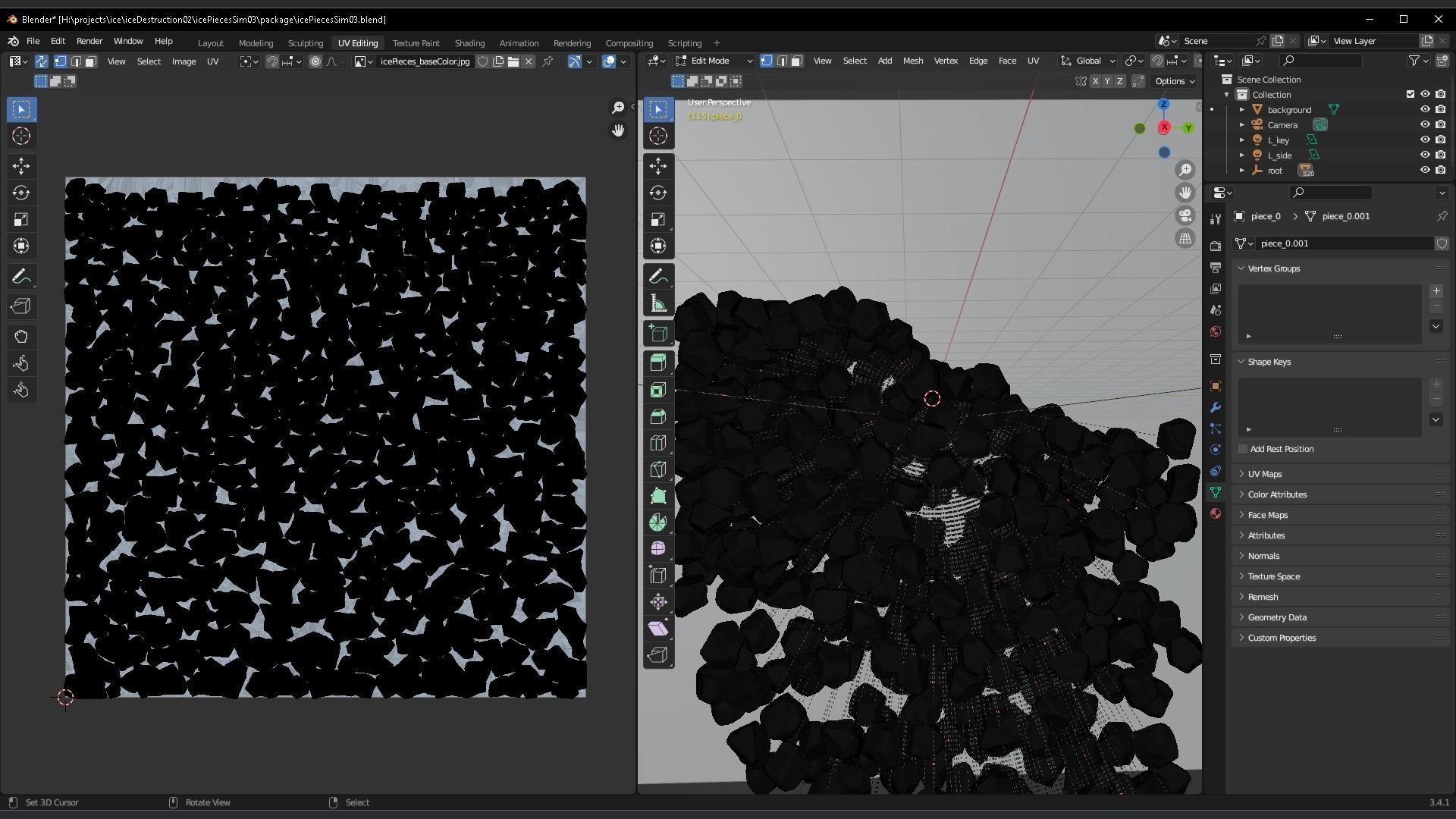Select the Rip Region tool in 3D viewport

(x=658, y=655)
